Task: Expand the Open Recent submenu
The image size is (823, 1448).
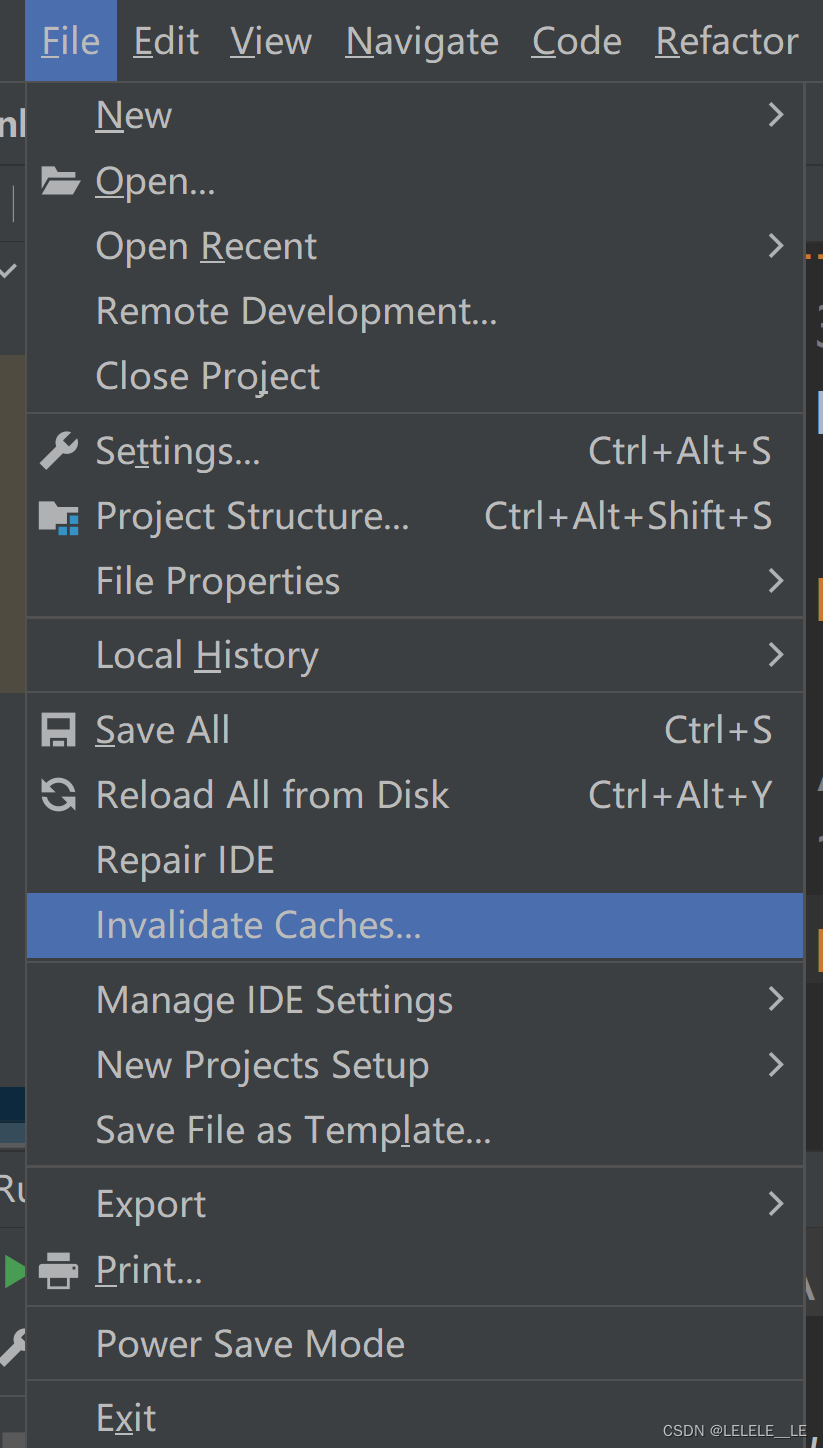Action: point(775,246)
